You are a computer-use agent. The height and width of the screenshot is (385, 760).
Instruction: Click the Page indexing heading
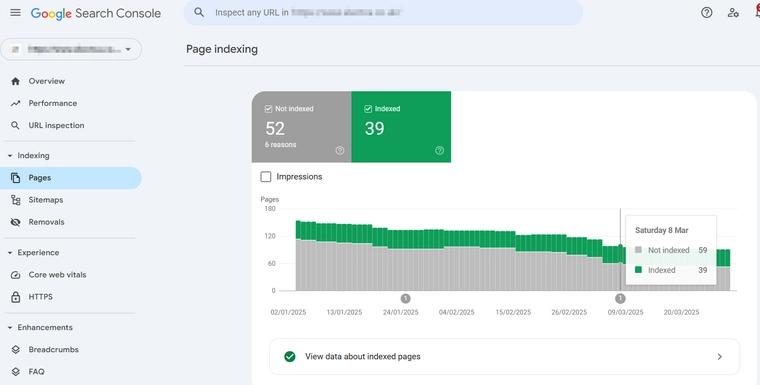tap(222, 49)
